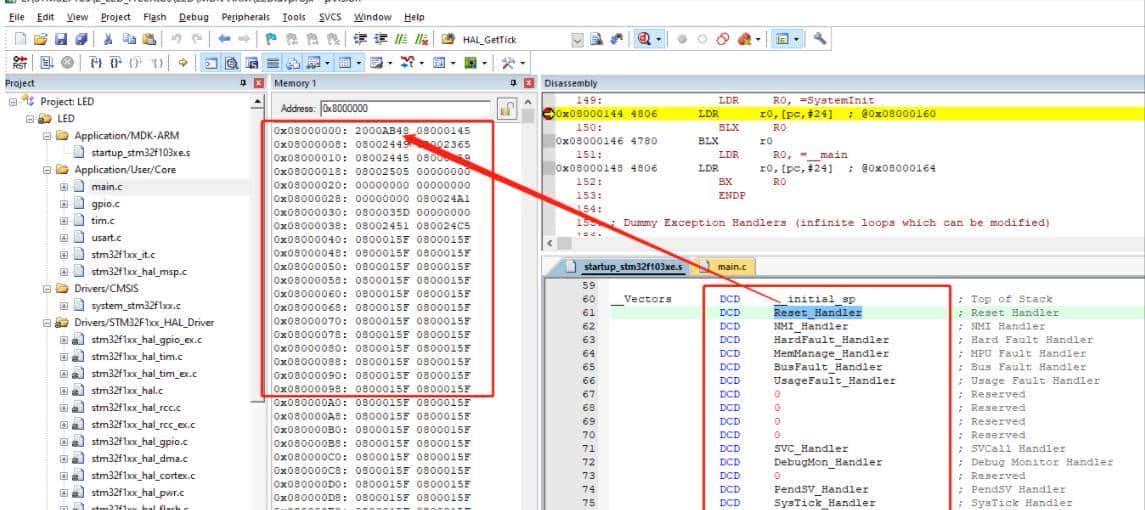Toggle breakpoint at address 0x08000144
This screenshot has width=1145, height=510.
(x=548, y=114)
